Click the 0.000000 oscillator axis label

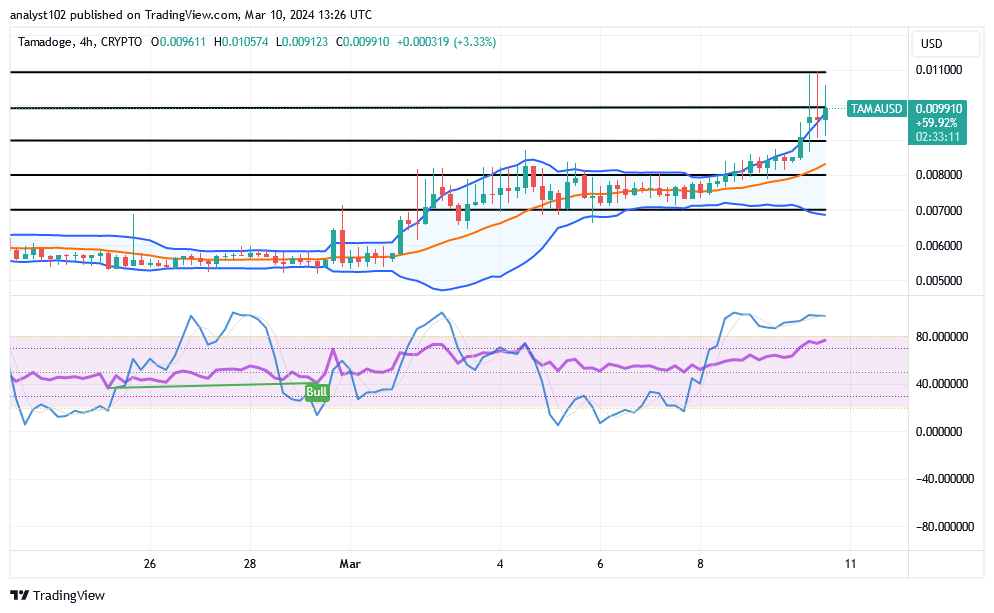click(x=939, y=431)
